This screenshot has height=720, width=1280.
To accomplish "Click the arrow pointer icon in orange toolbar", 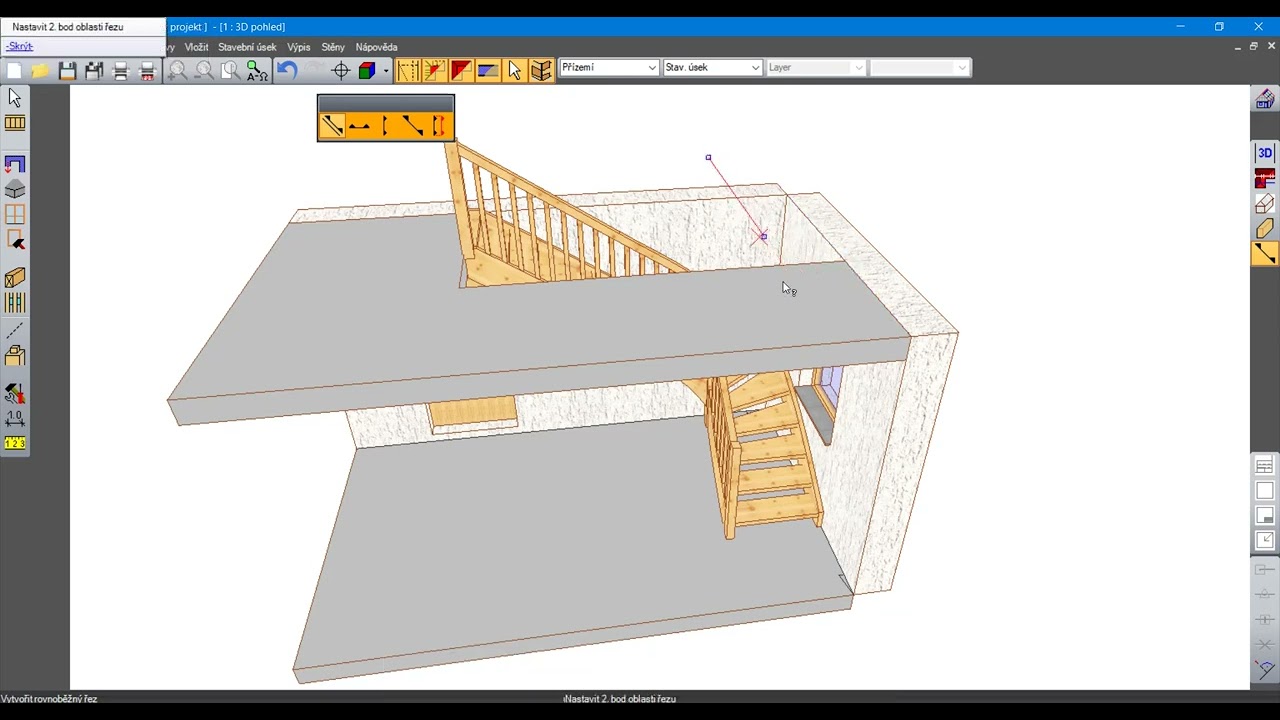I will [515, 70].
